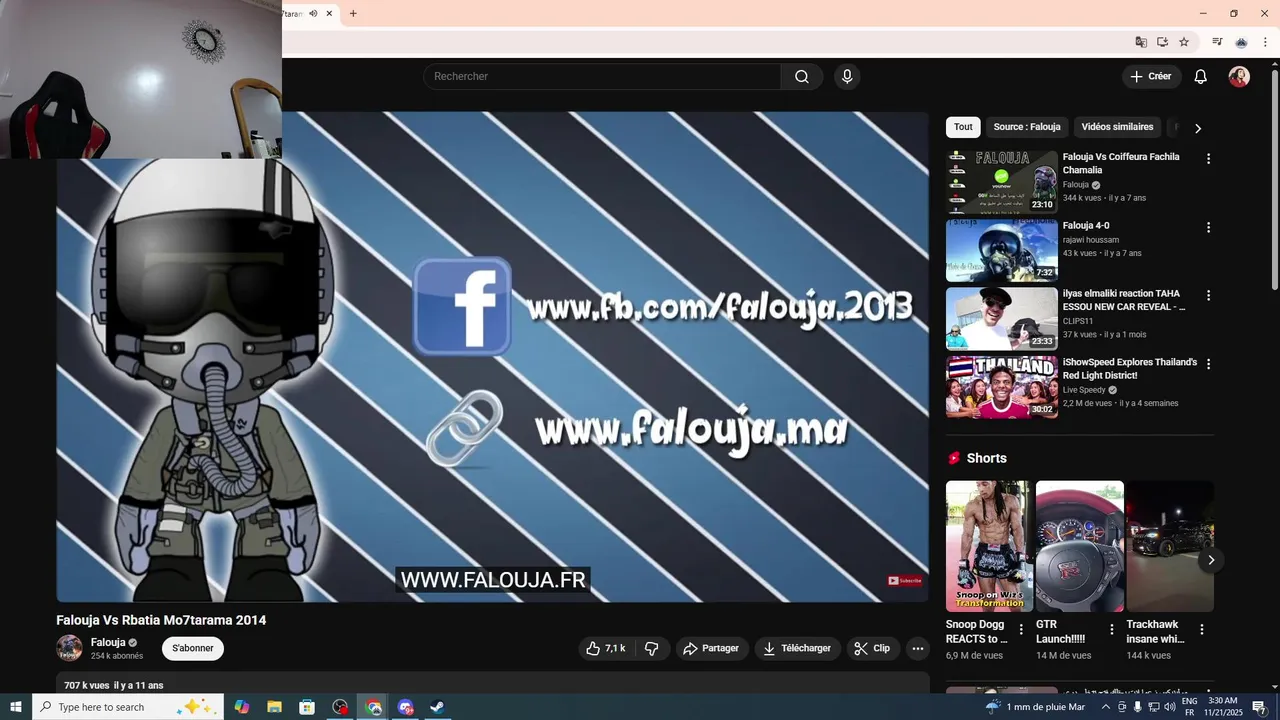Image resolution: width=1280 pixels, height=720 pixels.
Task: Click the Windows taskbar search box
Action: tap(129, 707)
